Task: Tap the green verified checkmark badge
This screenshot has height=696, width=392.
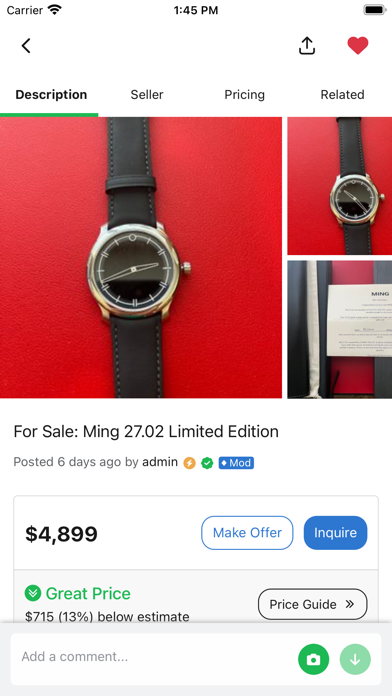Action: point(207,463)
